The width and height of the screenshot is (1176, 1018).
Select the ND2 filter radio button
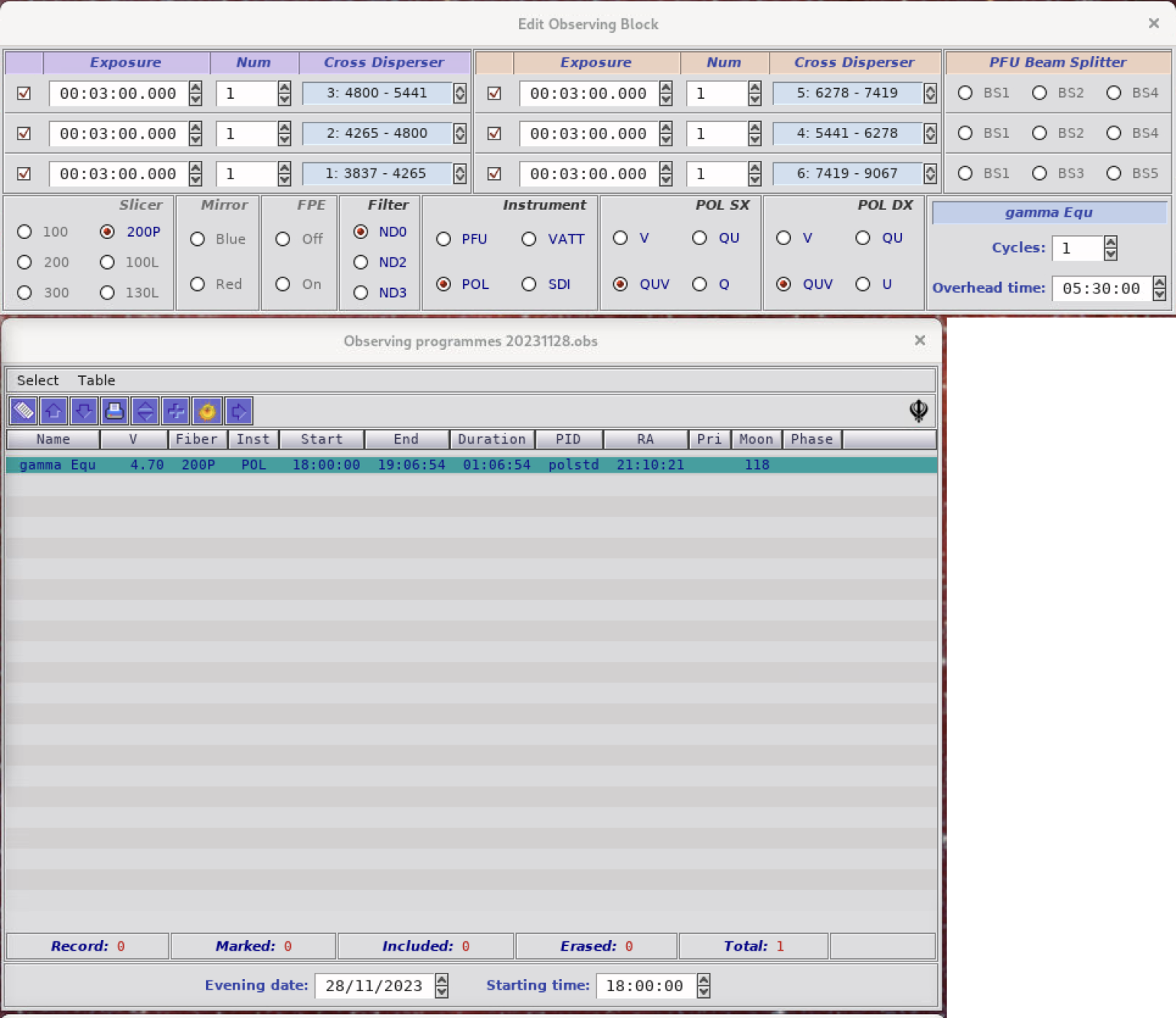click(x=361, y=263)
